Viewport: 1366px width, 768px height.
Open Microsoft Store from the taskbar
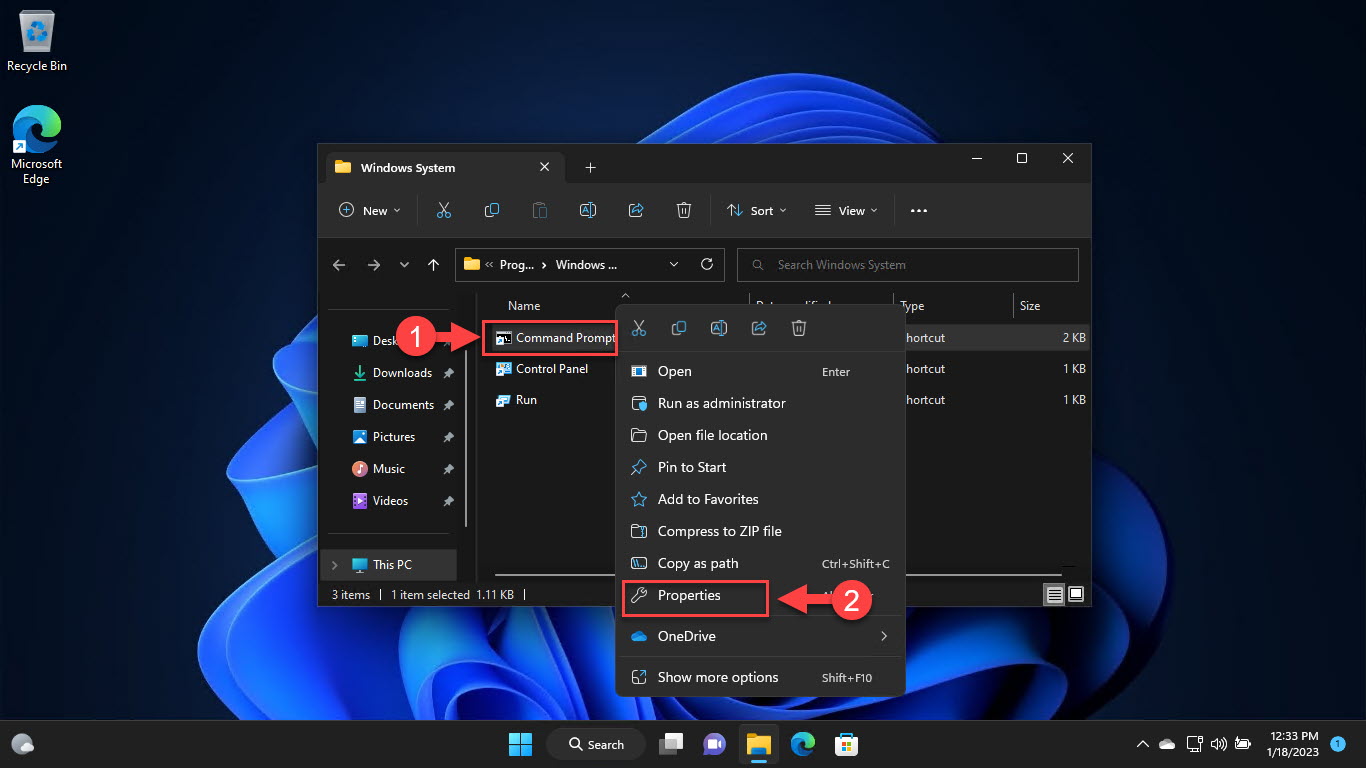tap(847, 744)
